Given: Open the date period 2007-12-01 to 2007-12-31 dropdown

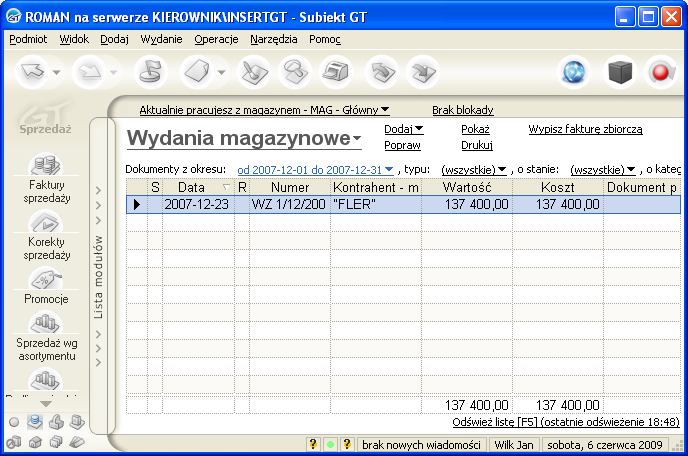Looking at the screenshot, I should [315, 170].
